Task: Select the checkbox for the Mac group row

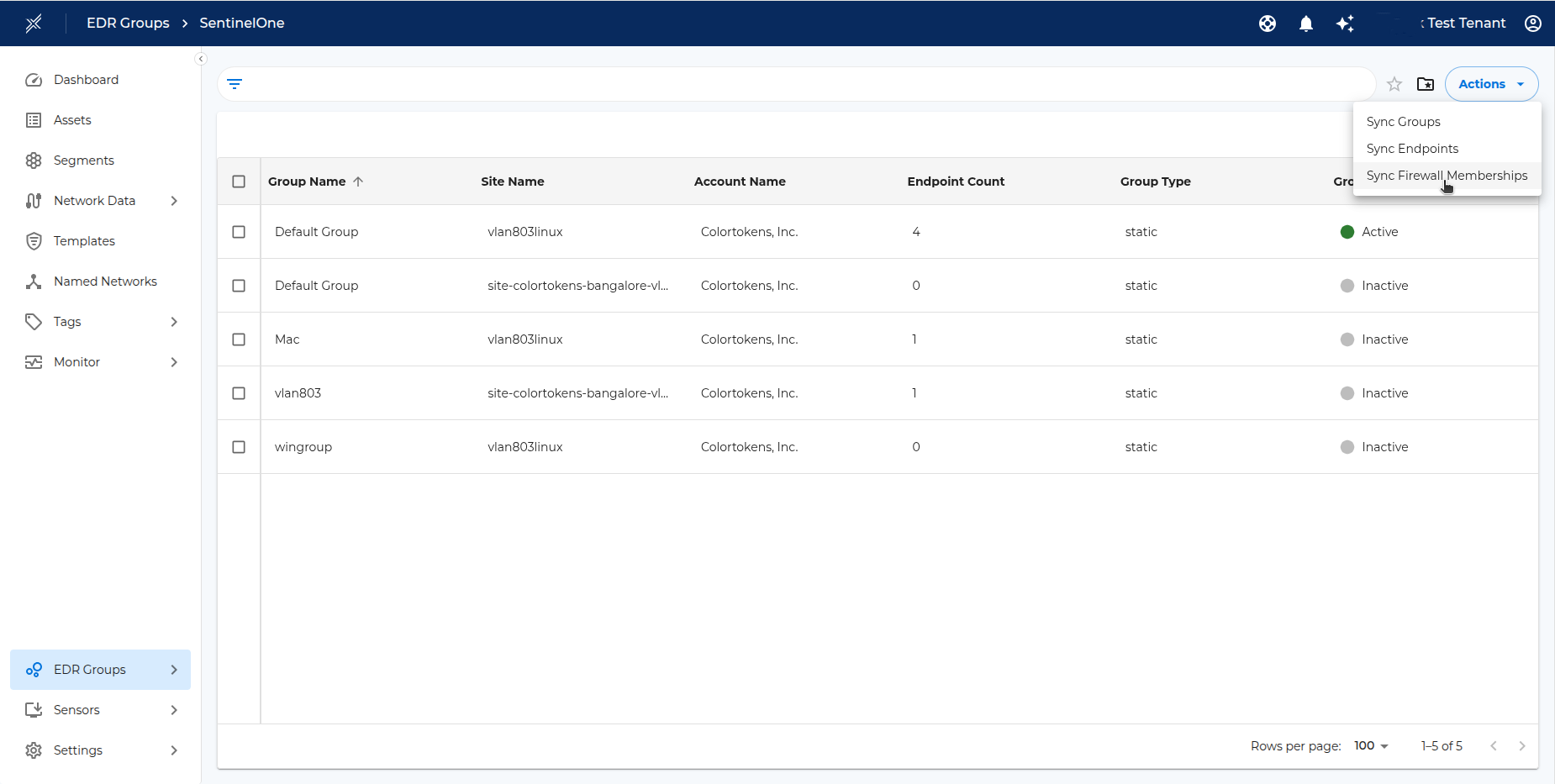Action: pyautogui.click(x=239, y=339)
